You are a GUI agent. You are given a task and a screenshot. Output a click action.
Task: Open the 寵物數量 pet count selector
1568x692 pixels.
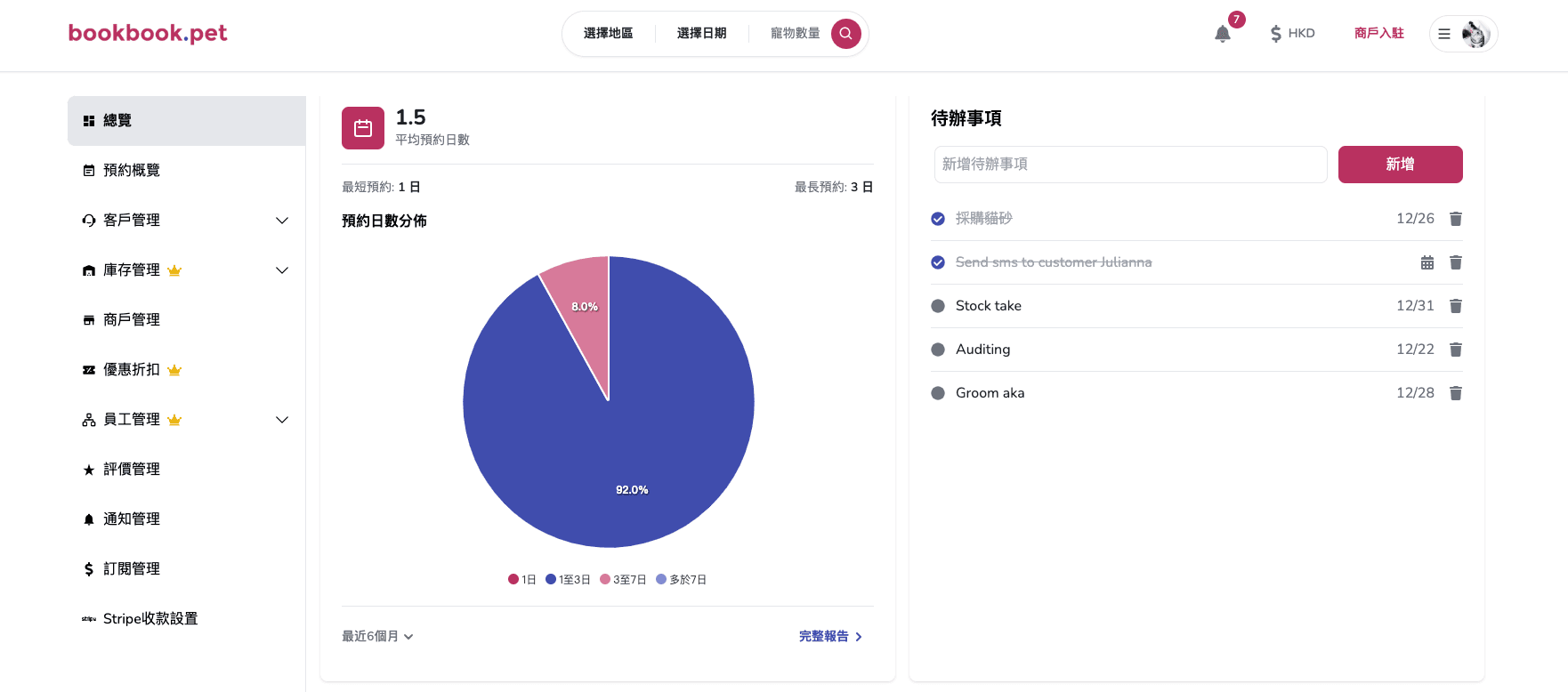796,34
